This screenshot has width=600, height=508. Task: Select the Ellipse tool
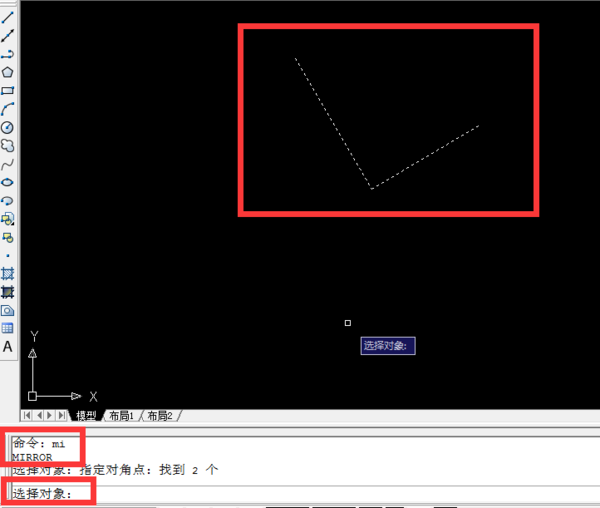coord(8,182)
